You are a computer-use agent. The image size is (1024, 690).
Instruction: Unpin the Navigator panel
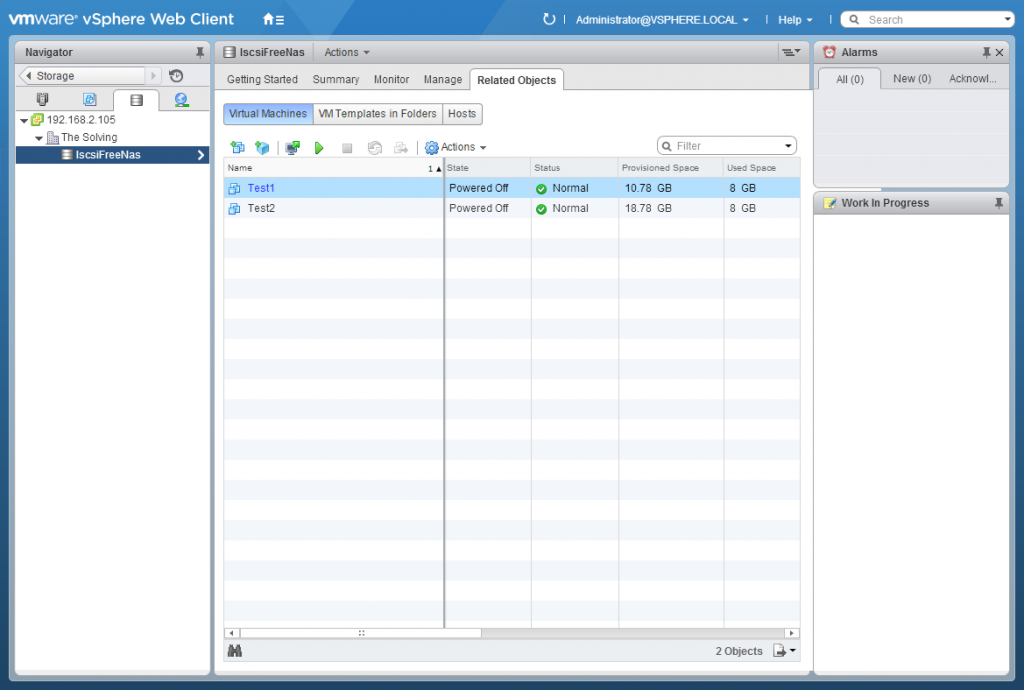click(199, 52)
